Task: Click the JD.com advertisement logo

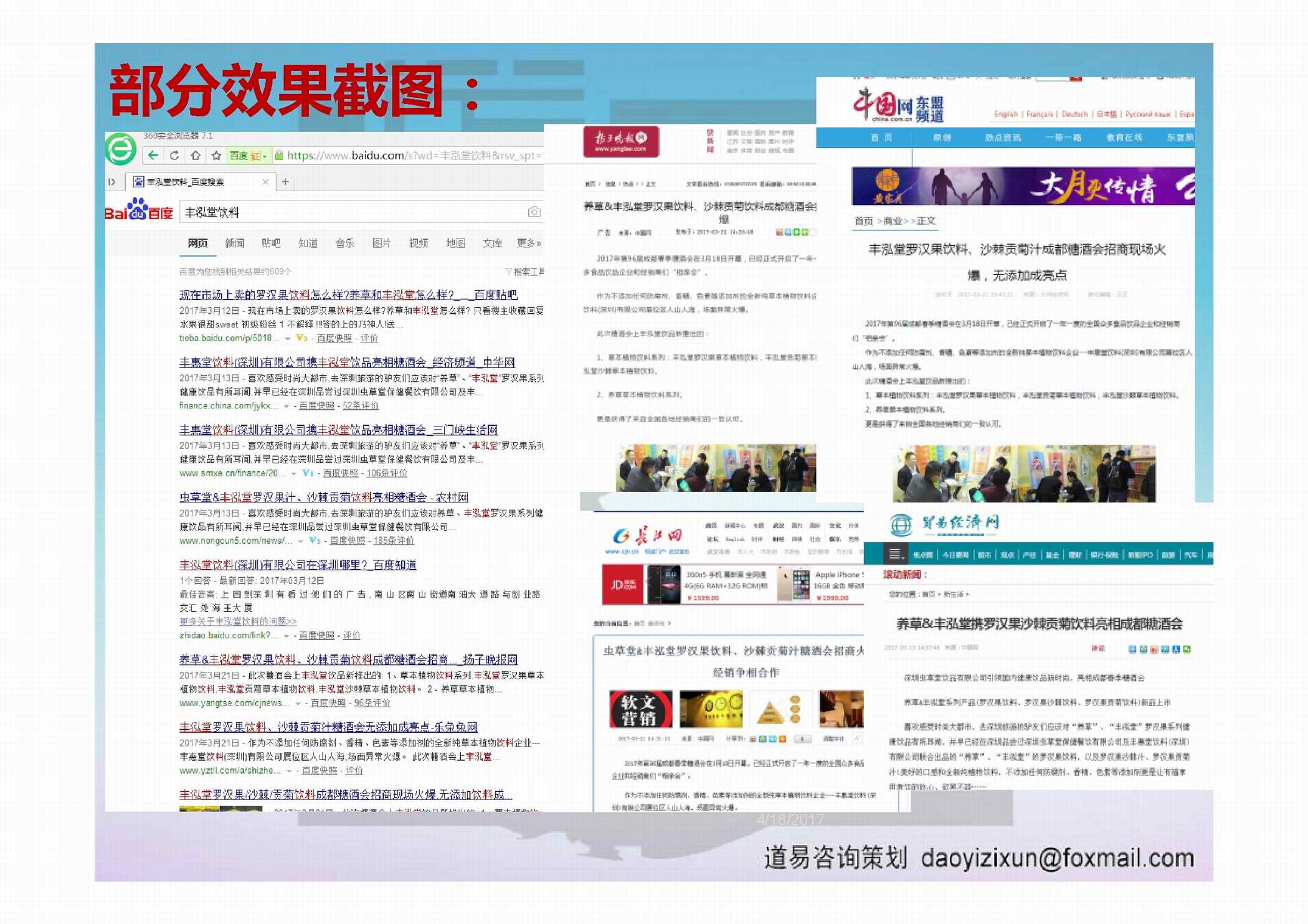Action: pos(623,585)
